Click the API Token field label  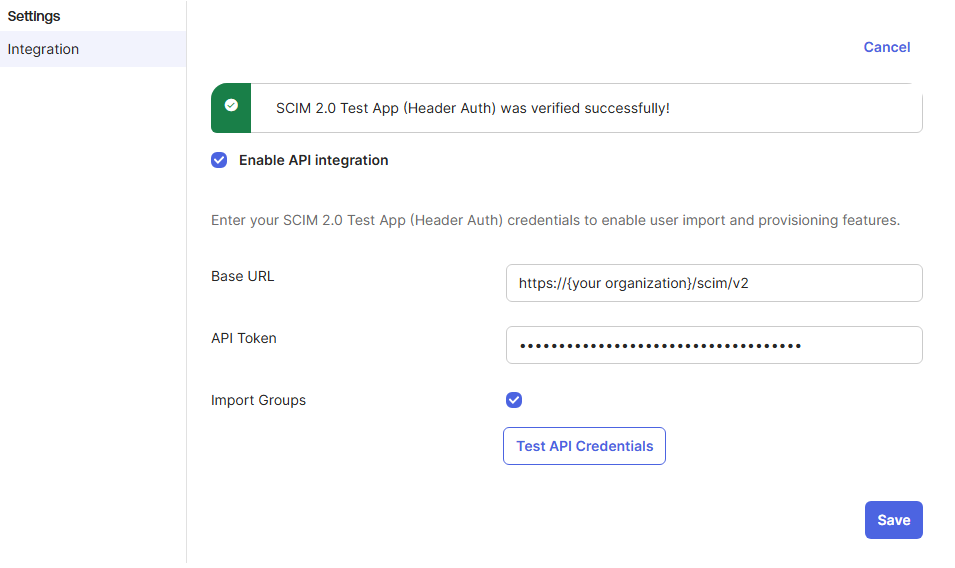[244, 338]
